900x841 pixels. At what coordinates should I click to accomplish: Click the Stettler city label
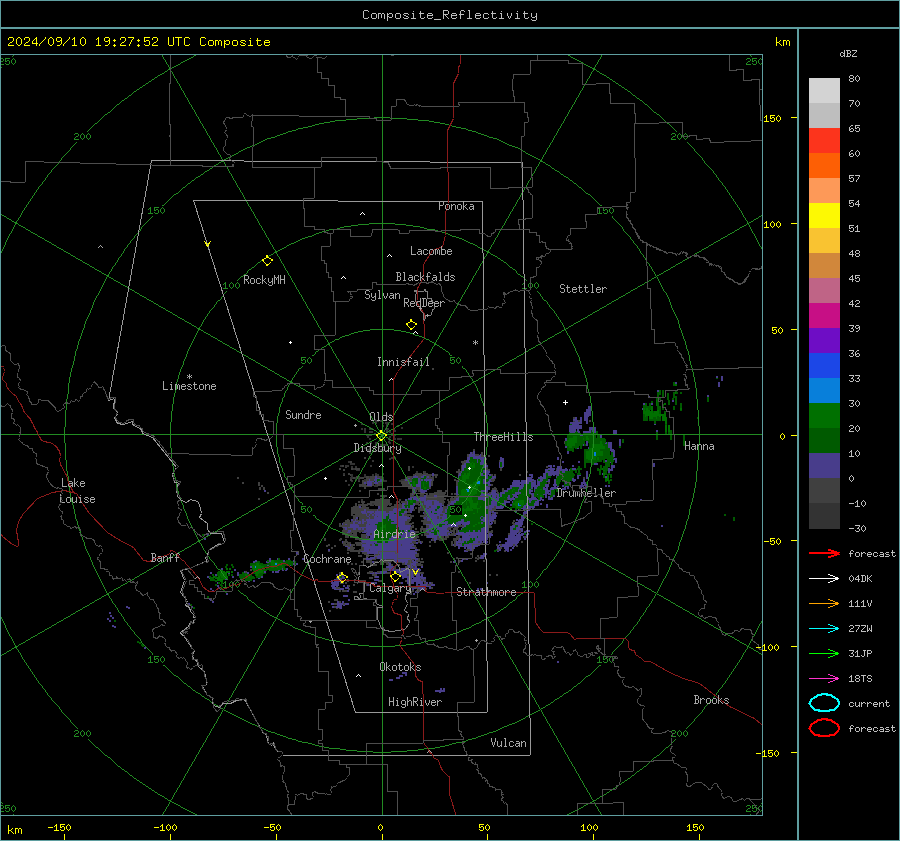point(583,289)
